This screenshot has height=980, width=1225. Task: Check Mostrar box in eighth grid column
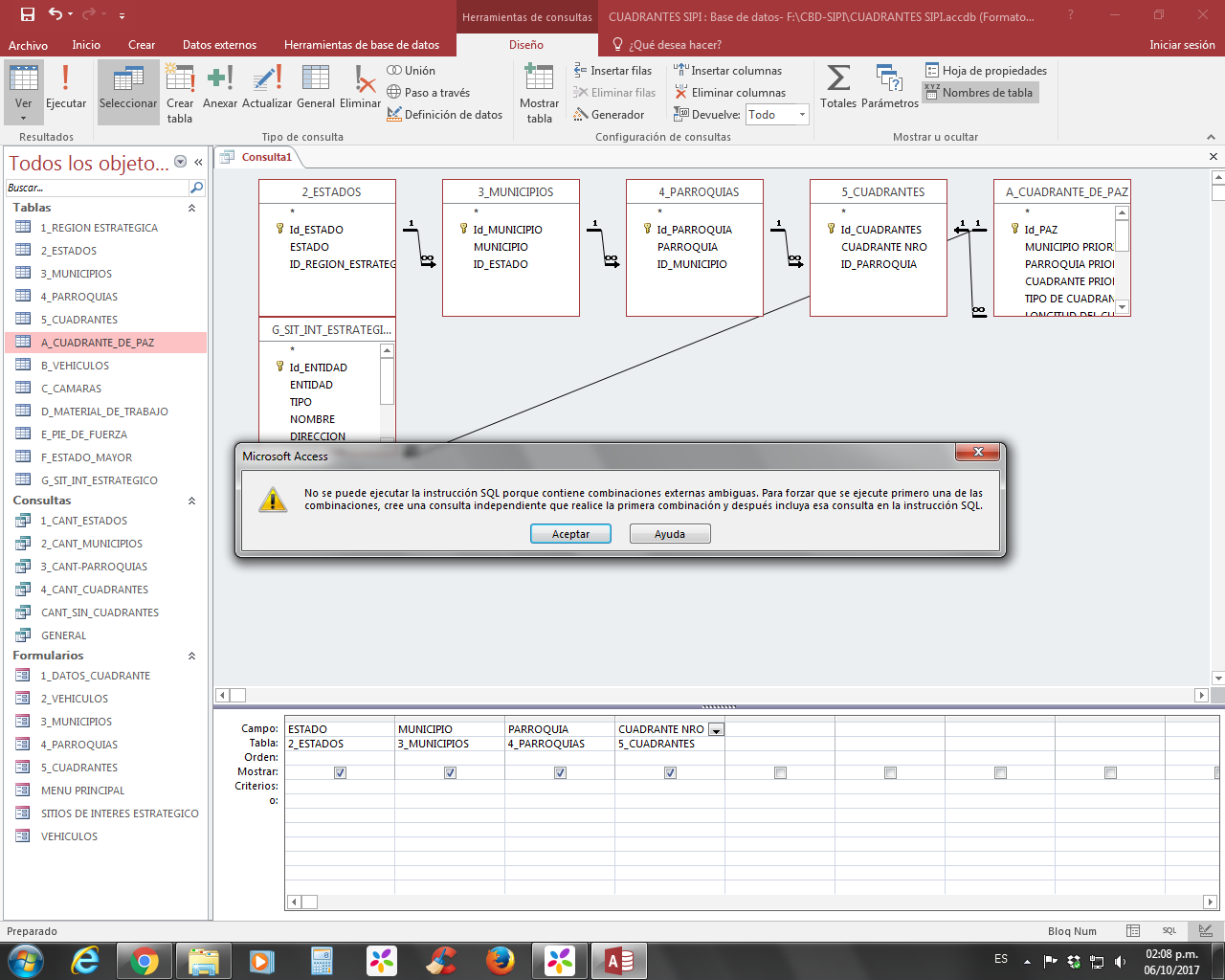point(1110,772)
